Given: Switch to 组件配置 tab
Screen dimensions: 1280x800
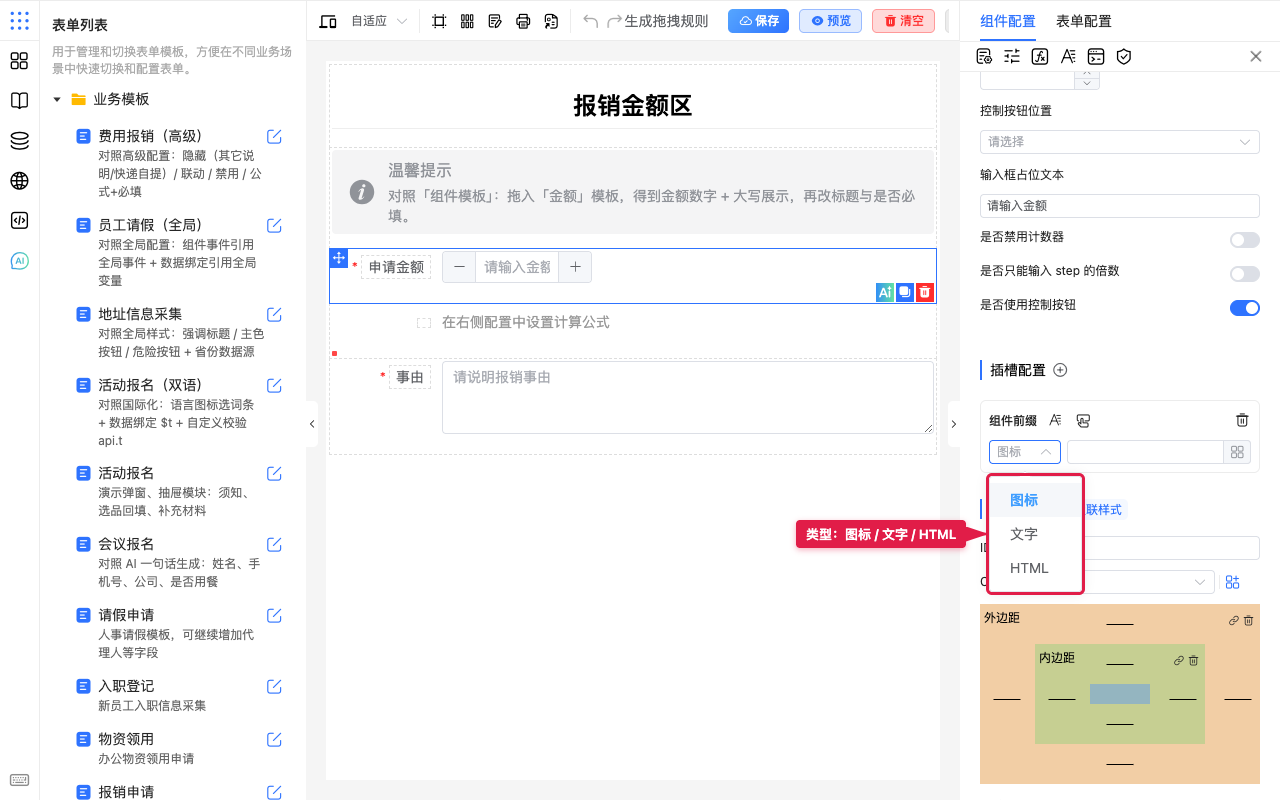Looking at the screenshot, I should click(1008, 21).
